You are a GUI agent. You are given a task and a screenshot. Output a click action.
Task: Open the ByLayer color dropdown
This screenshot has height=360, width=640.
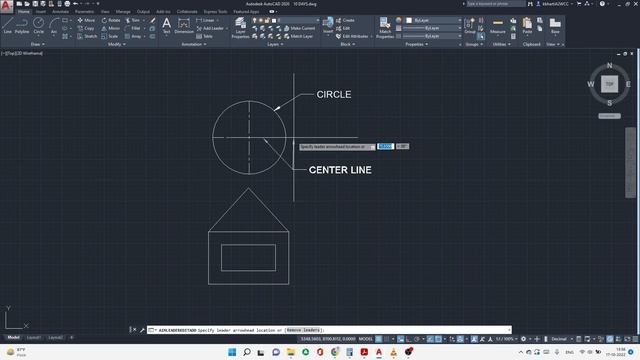click(x=433, y=20)
